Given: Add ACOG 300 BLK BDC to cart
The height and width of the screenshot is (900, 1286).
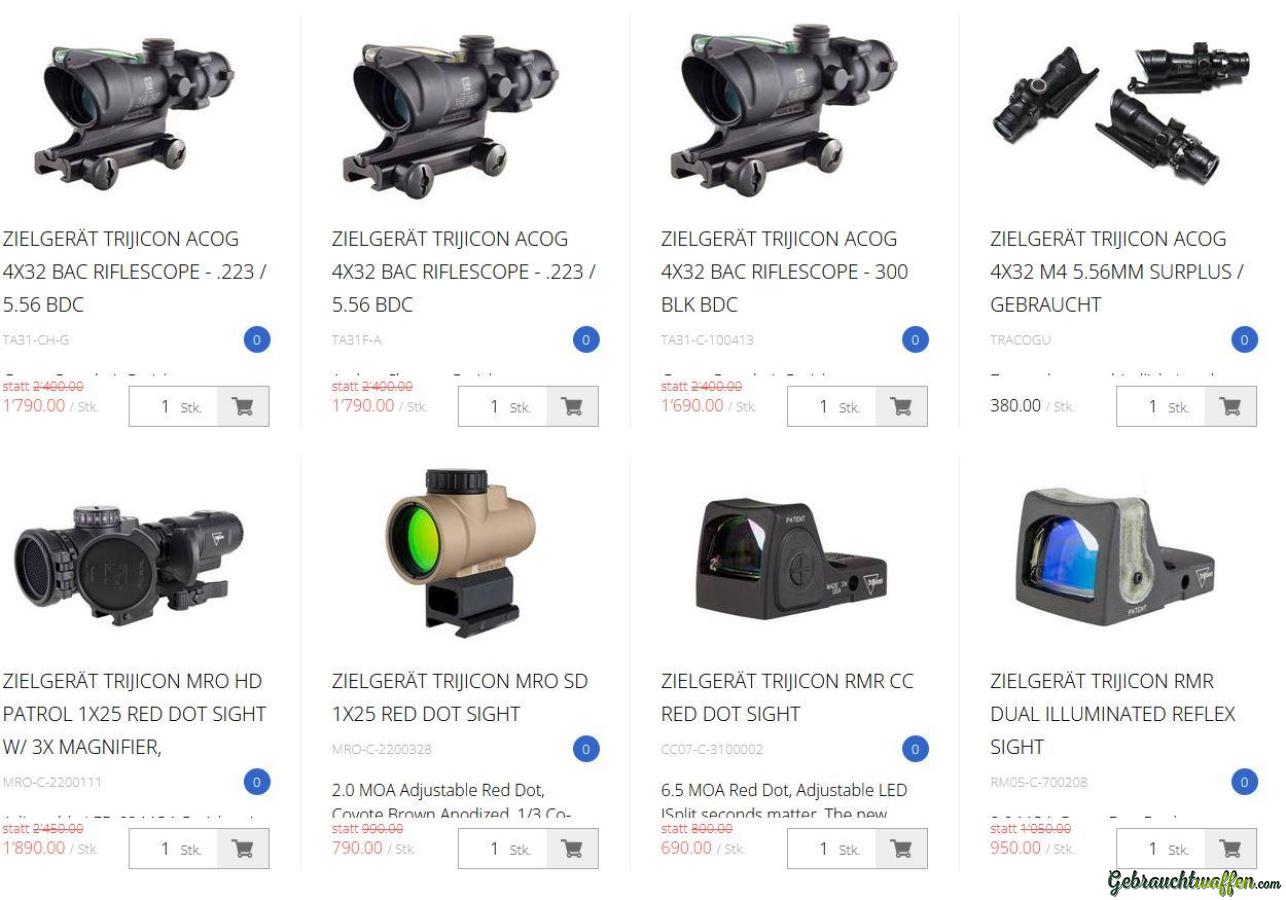Looking at the screenshot, I should pyautogui.click(x=901, y=406).
